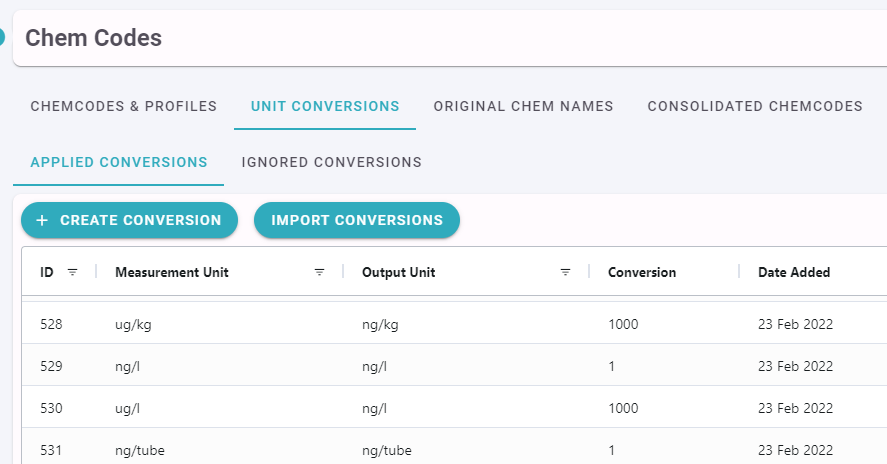Click the plus icon in Create Conversion

pos(42,220)
